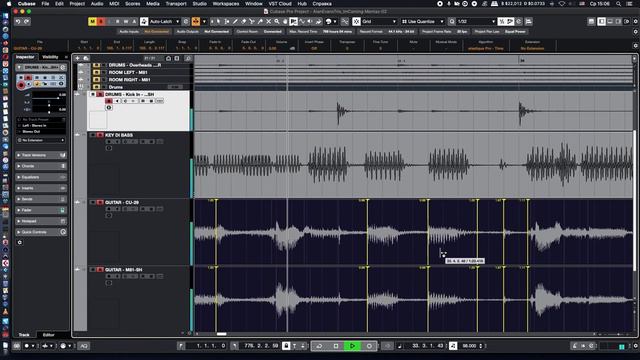The height and width of the screenshot is (360, 640).
Task: Click the green Play button
Action: (352, 346)
